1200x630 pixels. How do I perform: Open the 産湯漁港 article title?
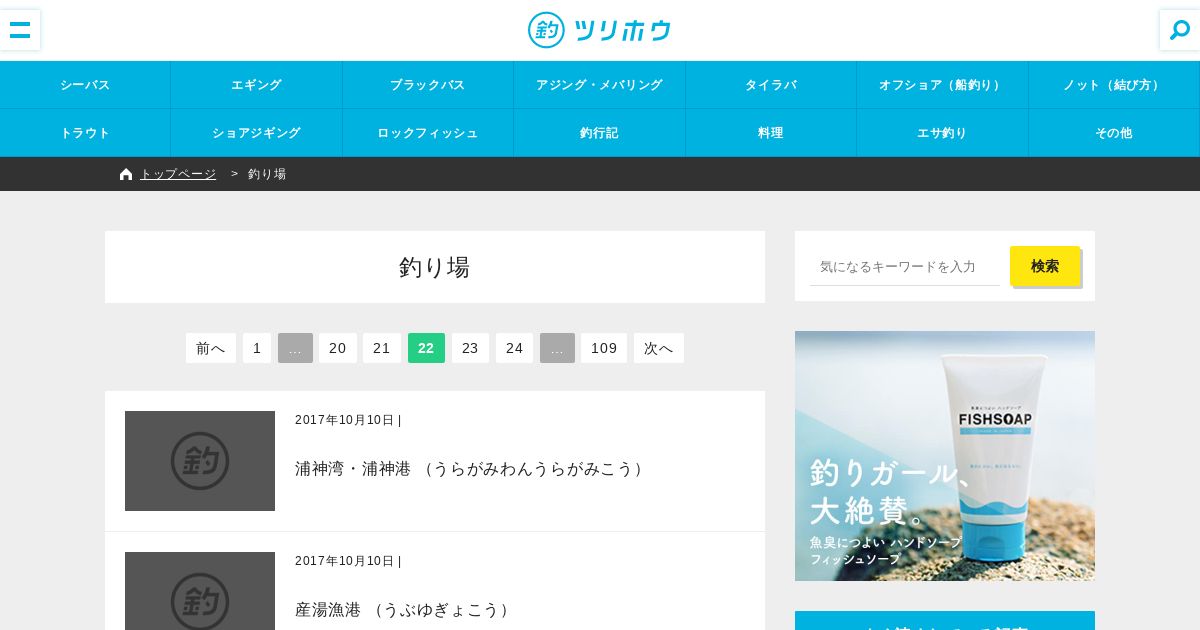[x=404, y=610]
